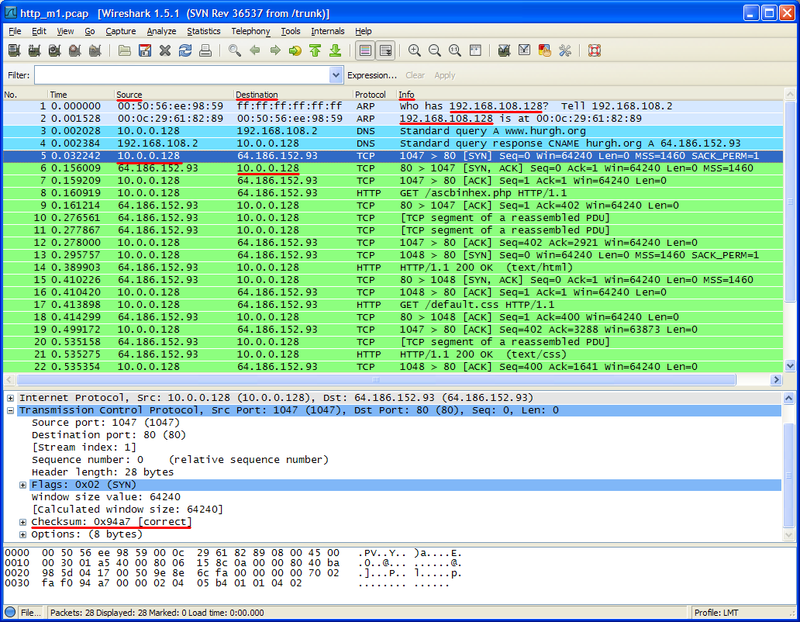Click the File... status bar entry

[31, 613]
